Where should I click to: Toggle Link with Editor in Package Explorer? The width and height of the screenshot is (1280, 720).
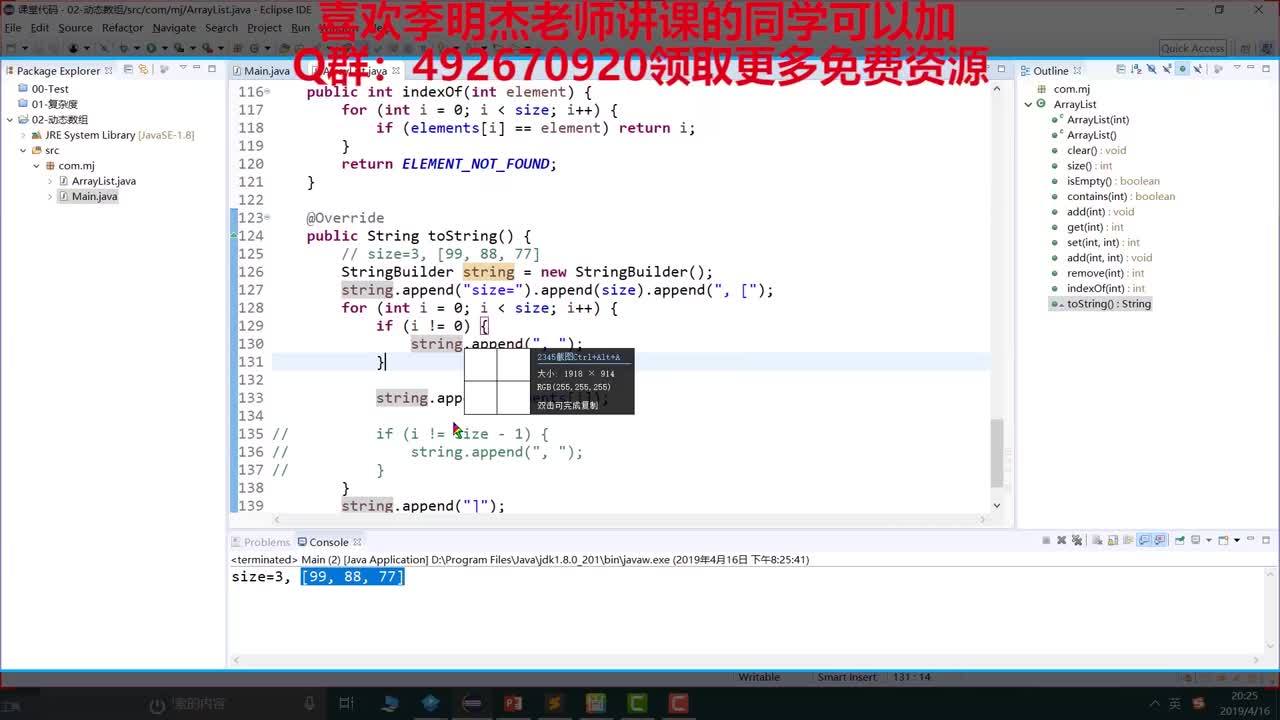[x=143, y=70]
